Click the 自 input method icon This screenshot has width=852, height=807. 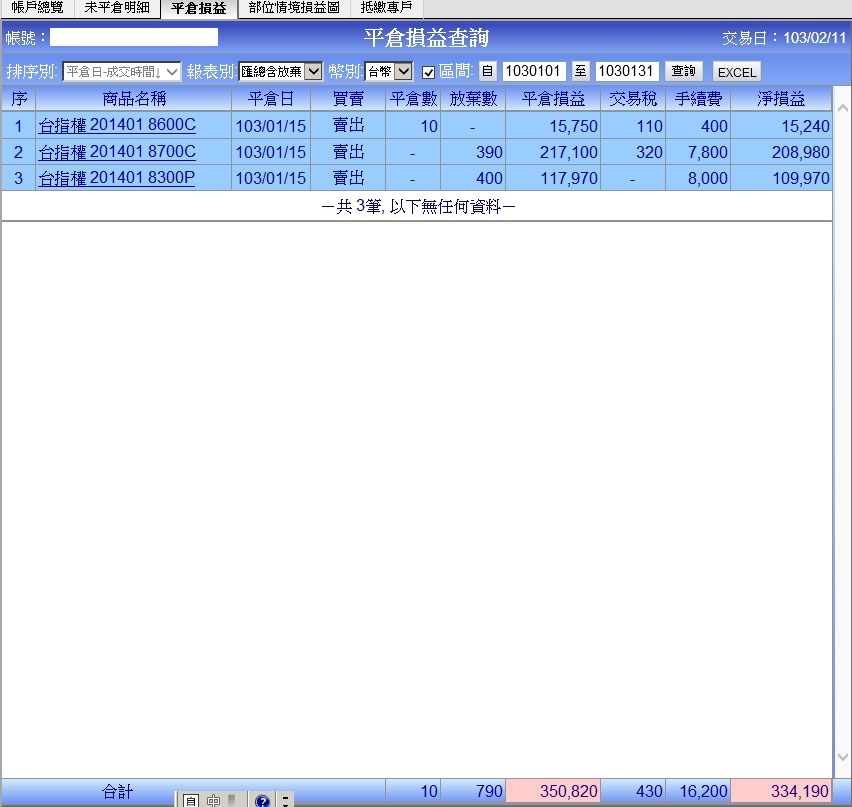pyautogui.click(x=190, y=800)
